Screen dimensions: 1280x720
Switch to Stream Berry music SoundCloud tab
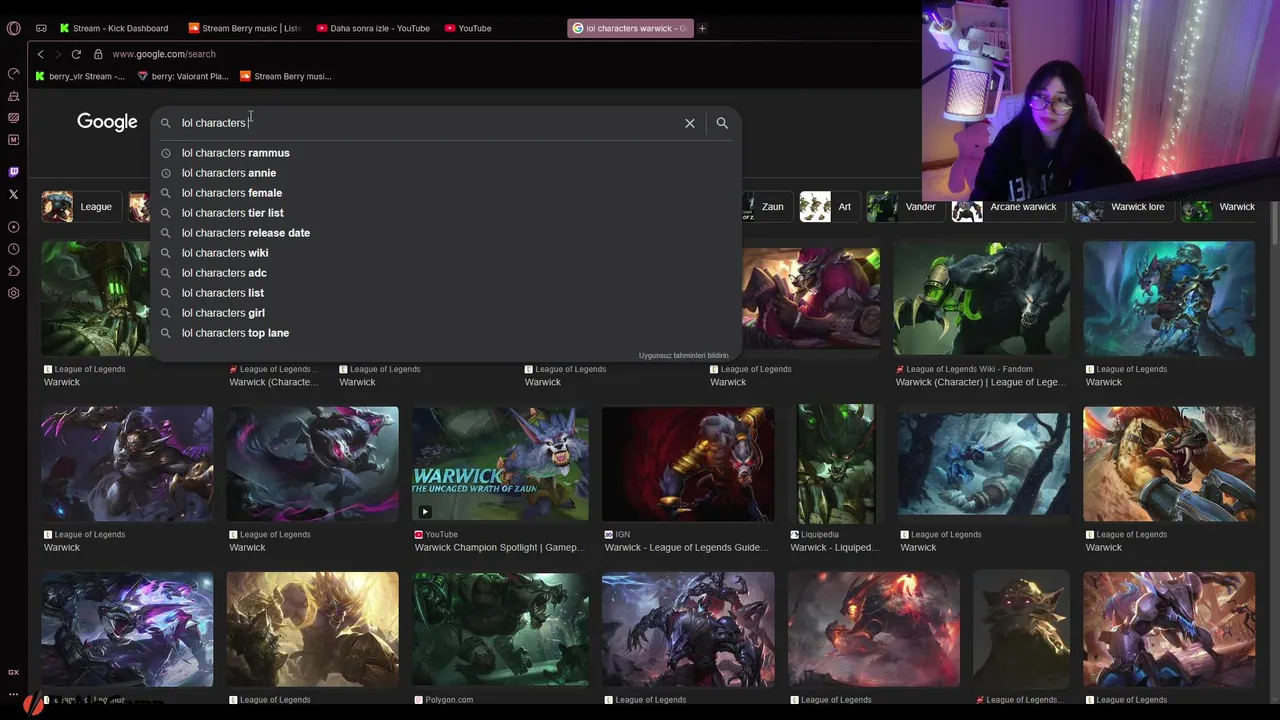coord(244,28)
